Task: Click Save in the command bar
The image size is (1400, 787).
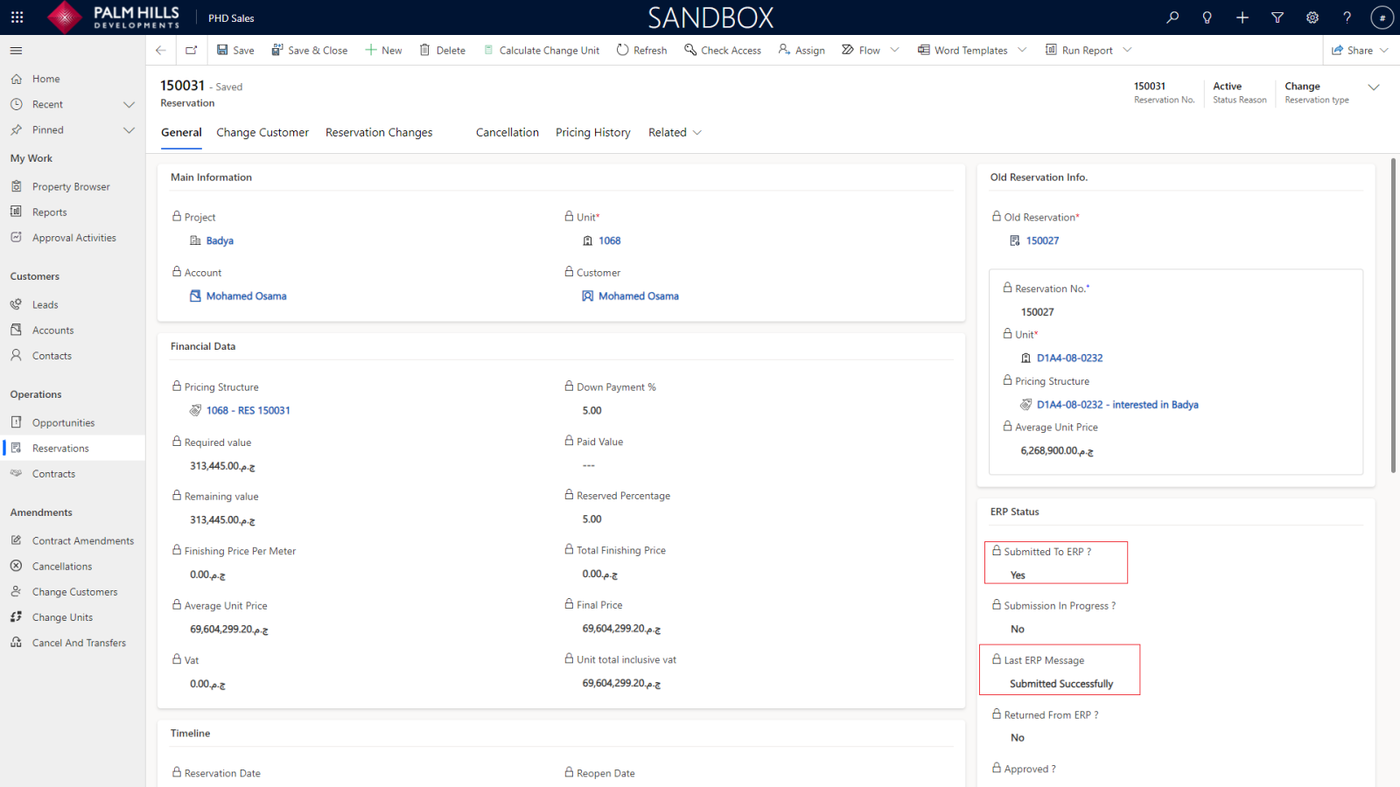Action: click(x=236, y=50)
